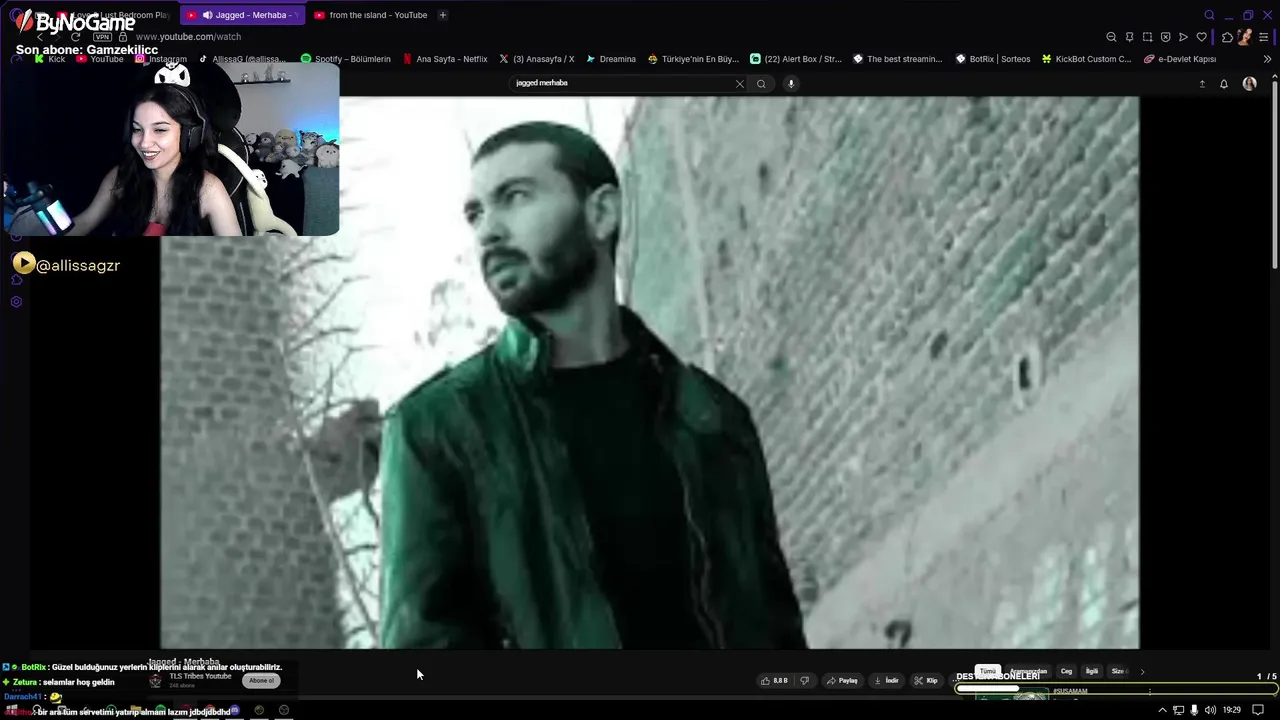Click the video player showing Jagged - Merhaba
The image size is (1280, 720).
point(650,372)
